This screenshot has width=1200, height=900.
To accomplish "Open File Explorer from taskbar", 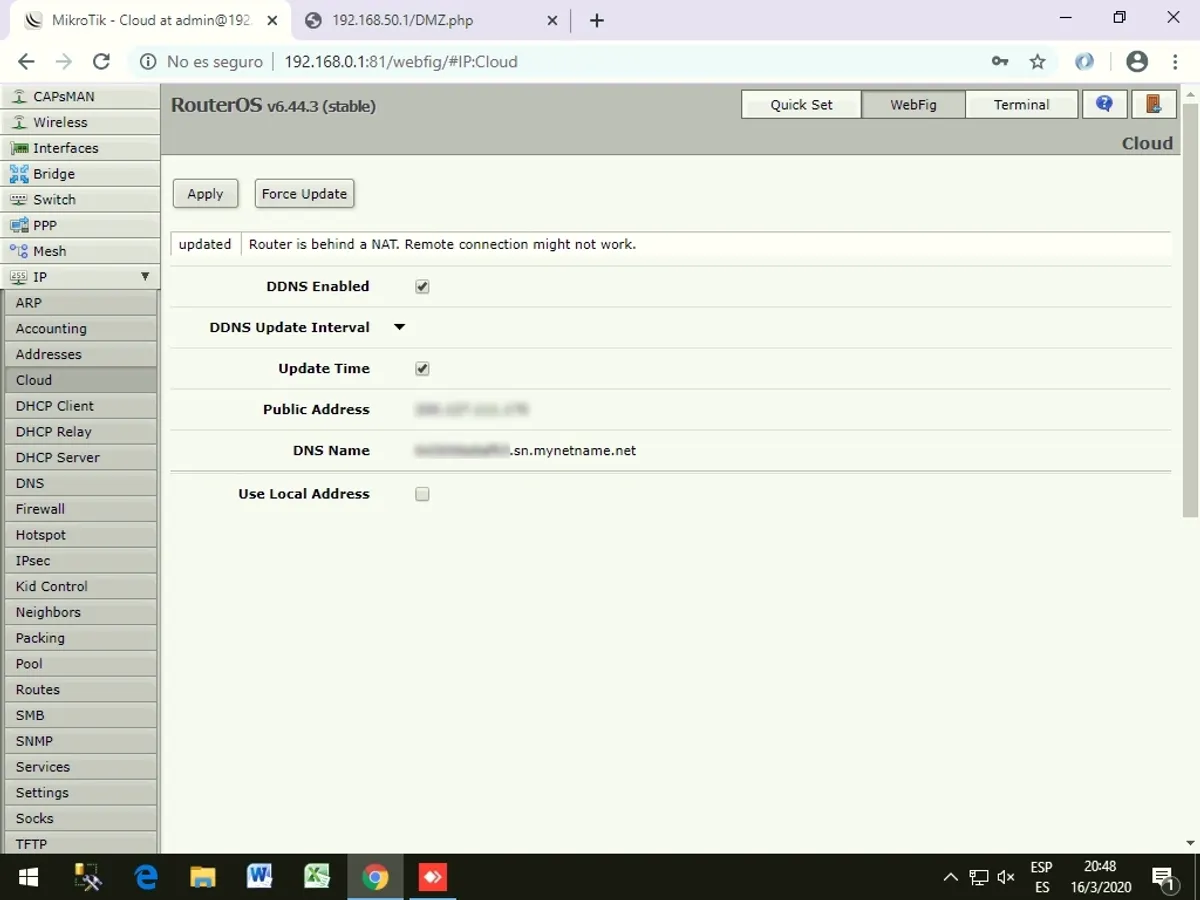I will [x=203, y=878].
